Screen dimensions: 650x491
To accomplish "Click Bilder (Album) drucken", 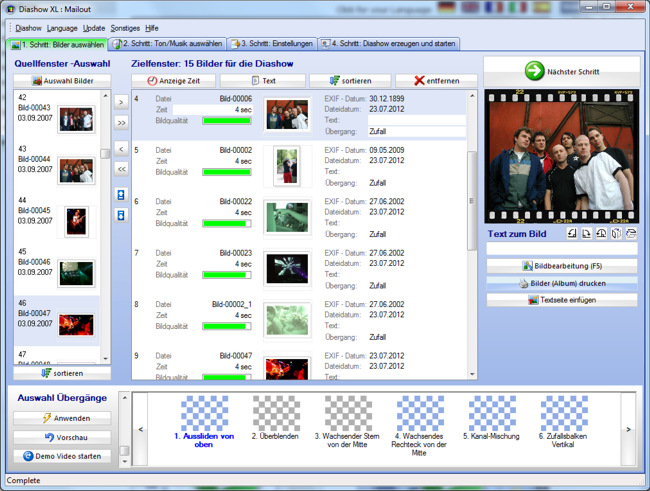I will click(562, 283).
